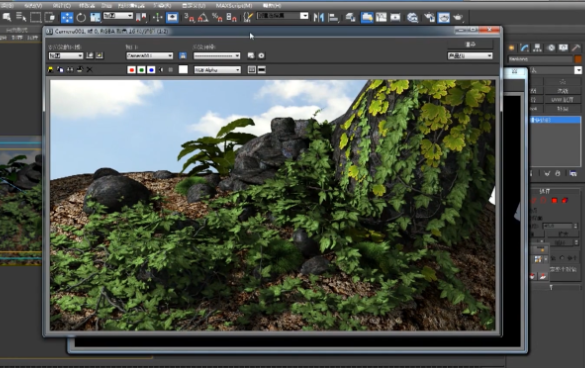The width and height of the screenshot is (585, 368).
Task: Toggle UI overlays icon in frame window
Action: [252, 69]
